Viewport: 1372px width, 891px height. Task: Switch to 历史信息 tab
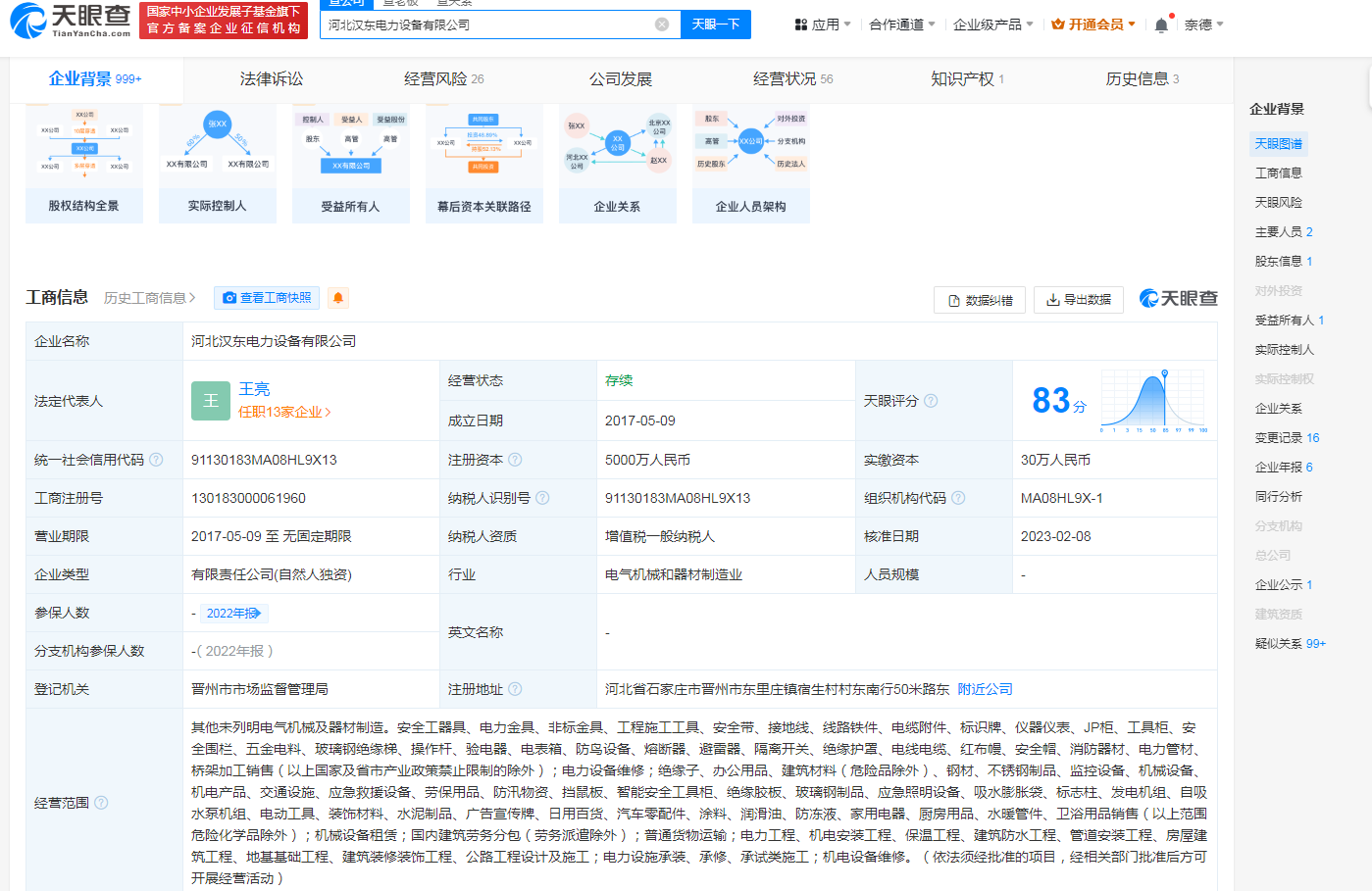coord(1143,79)
